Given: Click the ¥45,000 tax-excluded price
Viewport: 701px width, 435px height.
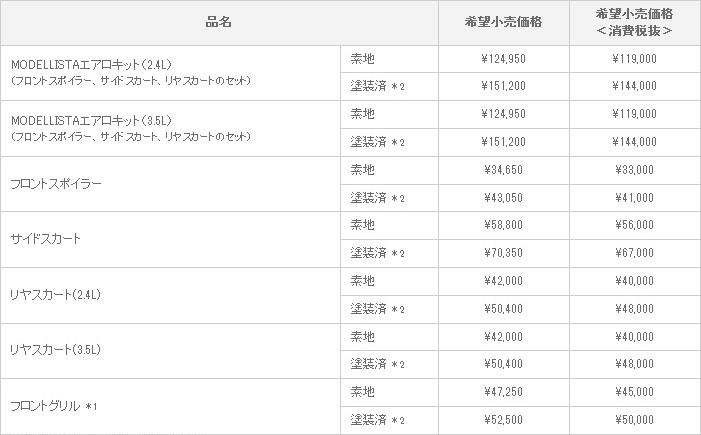Looking at the screenshot, I should pos(634,392).
